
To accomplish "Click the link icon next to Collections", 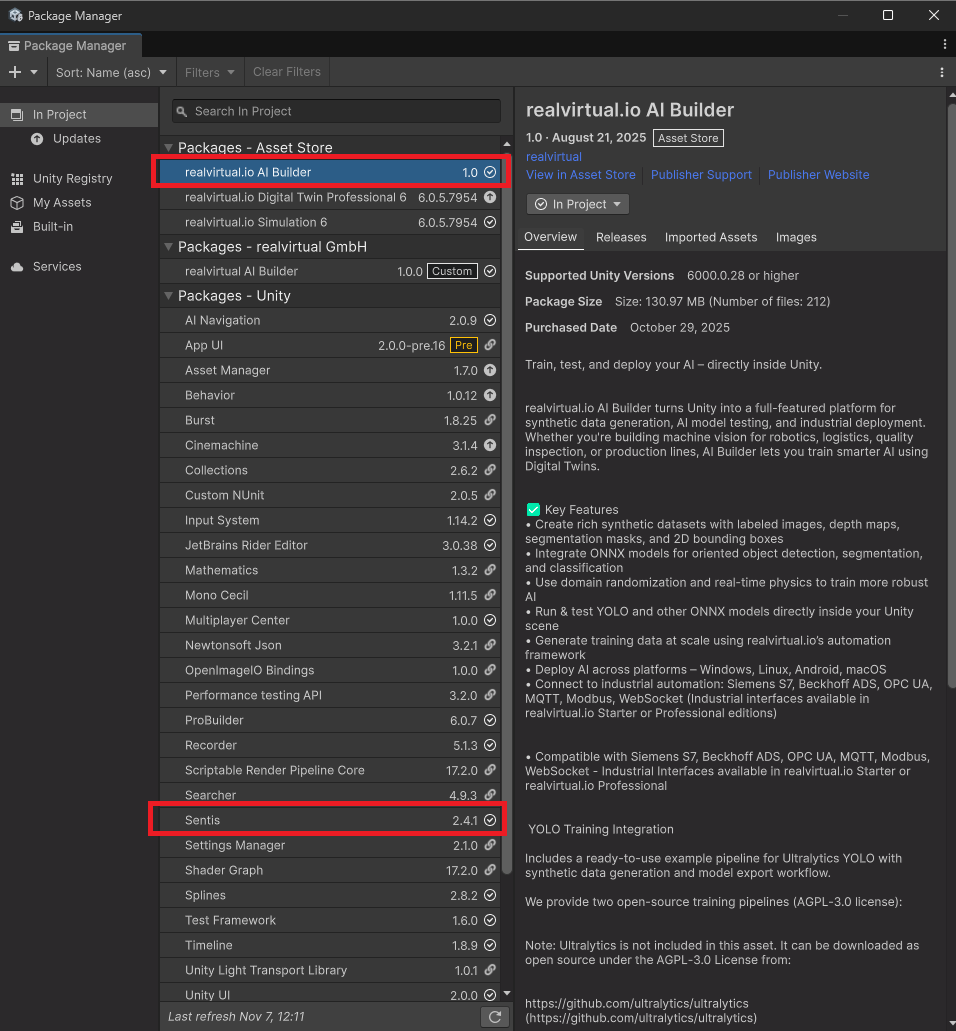I will 490,470.
